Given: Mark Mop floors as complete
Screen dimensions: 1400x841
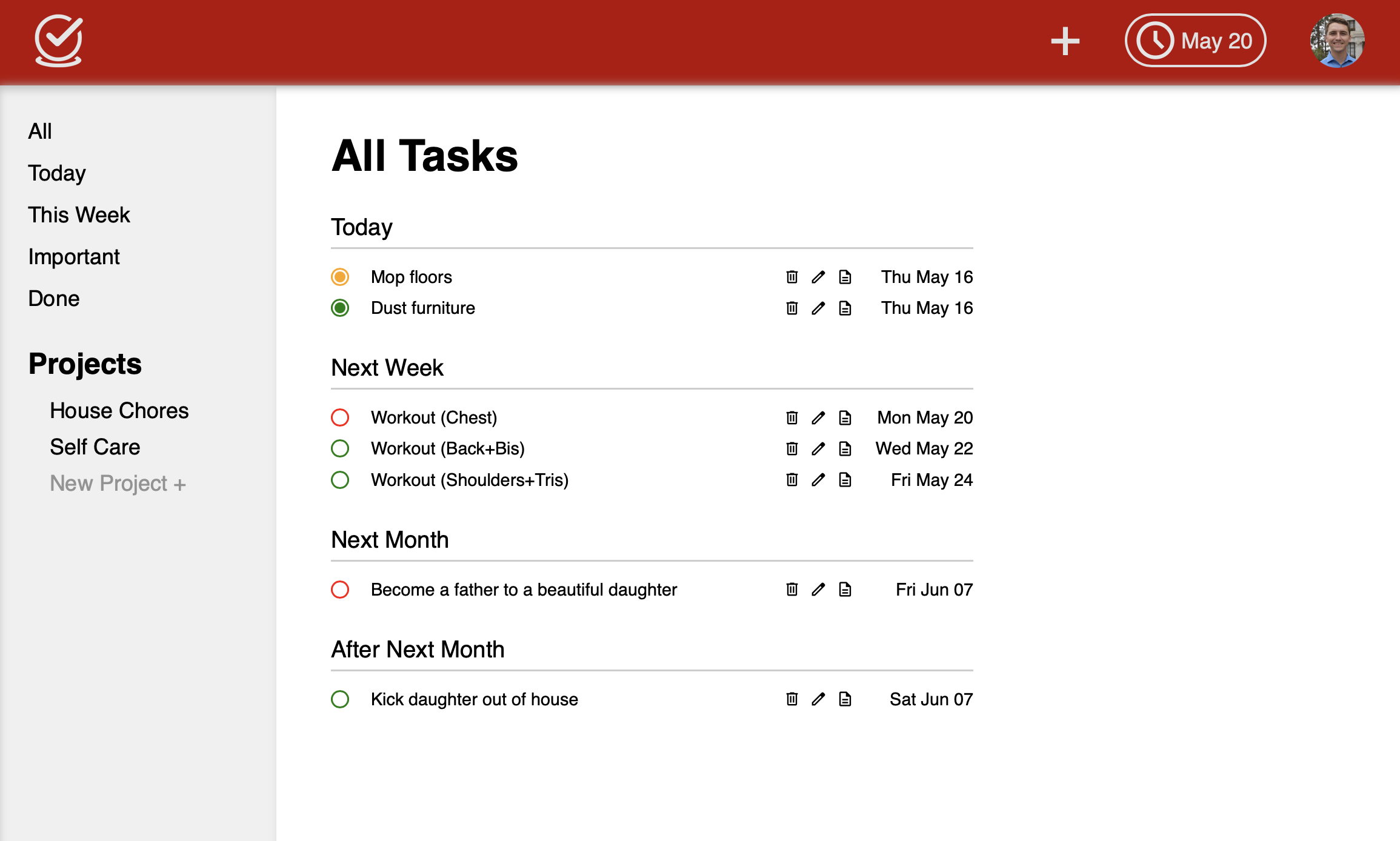Looking at the screenshot, I should [340, 277].
